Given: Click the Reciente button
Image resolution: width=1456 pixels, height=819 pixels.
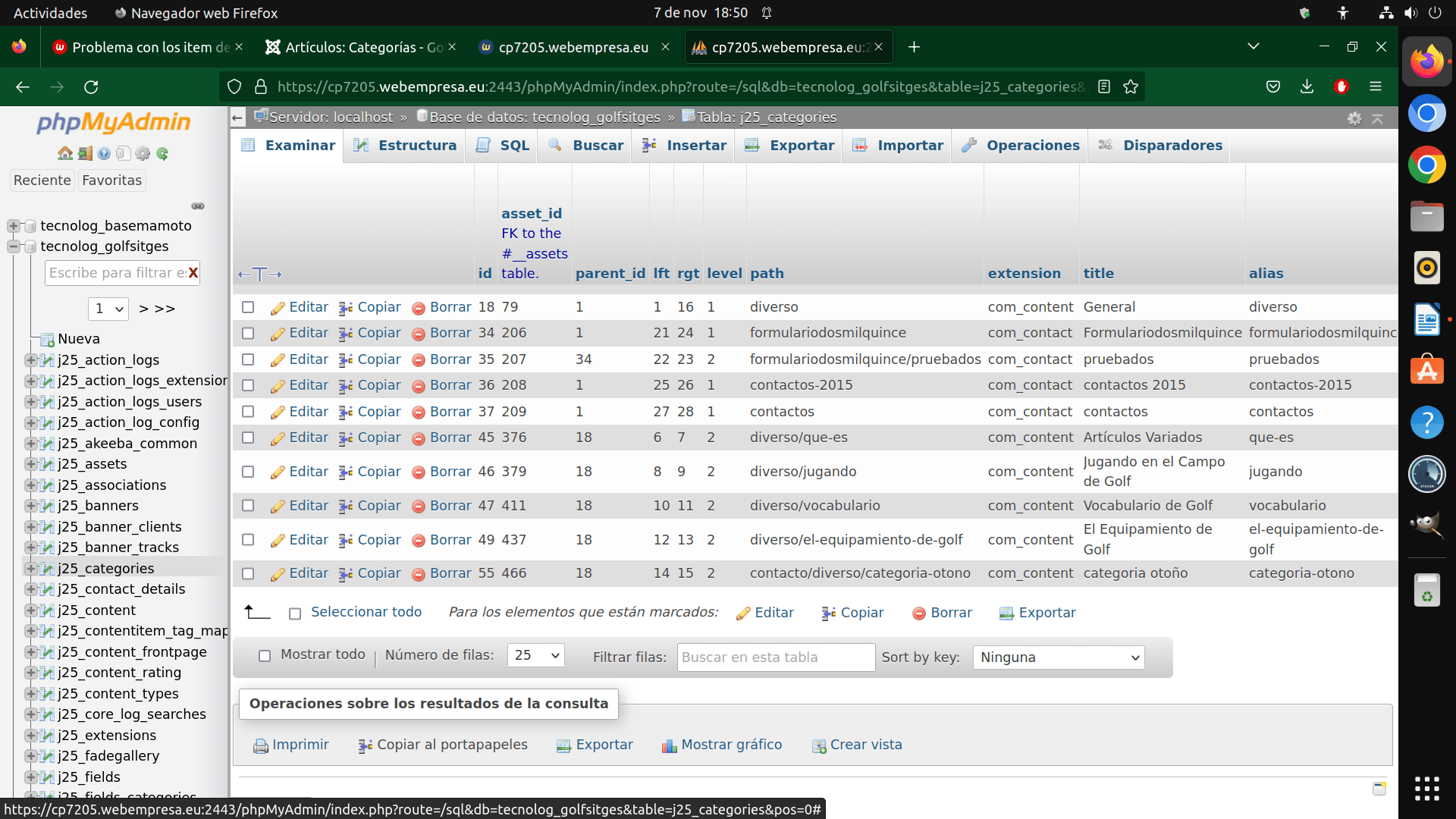Looking at the screenshot, I should [42, 180].
